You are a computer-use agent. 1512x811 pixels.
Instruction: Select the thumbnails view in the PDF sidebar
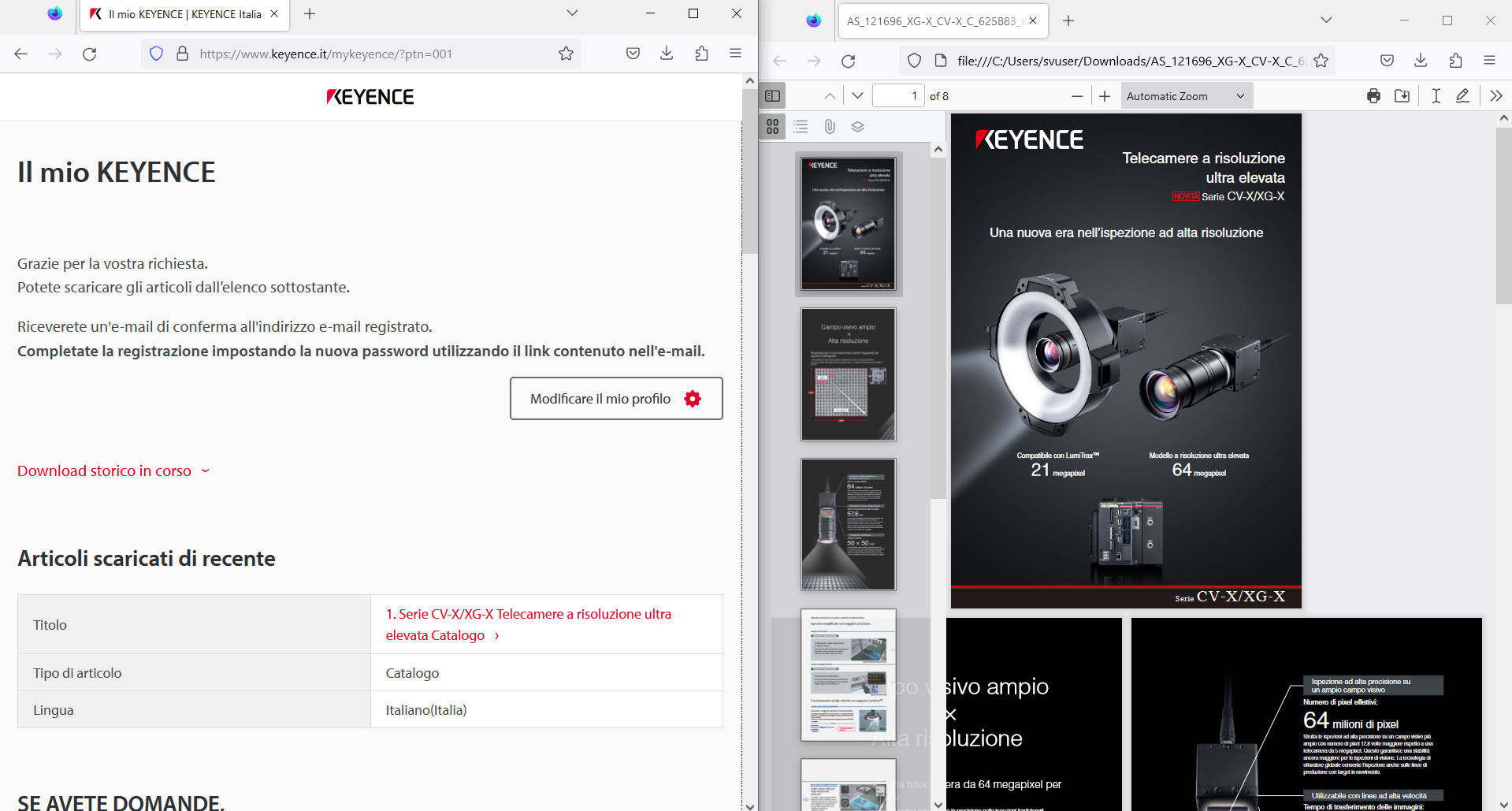pyautogui.click(x=773, y=126)
